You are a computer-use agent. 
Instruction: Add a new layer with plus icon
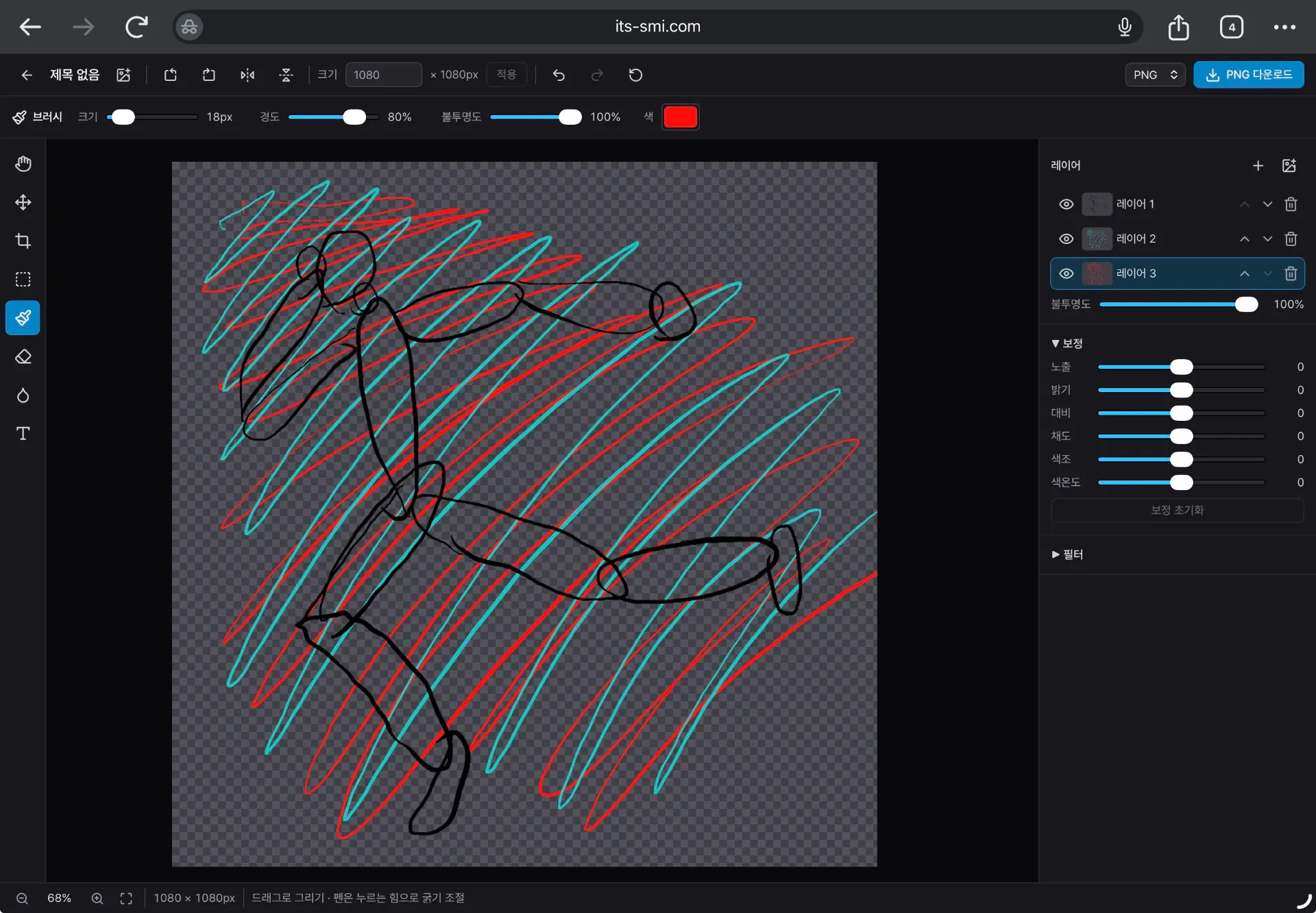tap(1258, 165)
